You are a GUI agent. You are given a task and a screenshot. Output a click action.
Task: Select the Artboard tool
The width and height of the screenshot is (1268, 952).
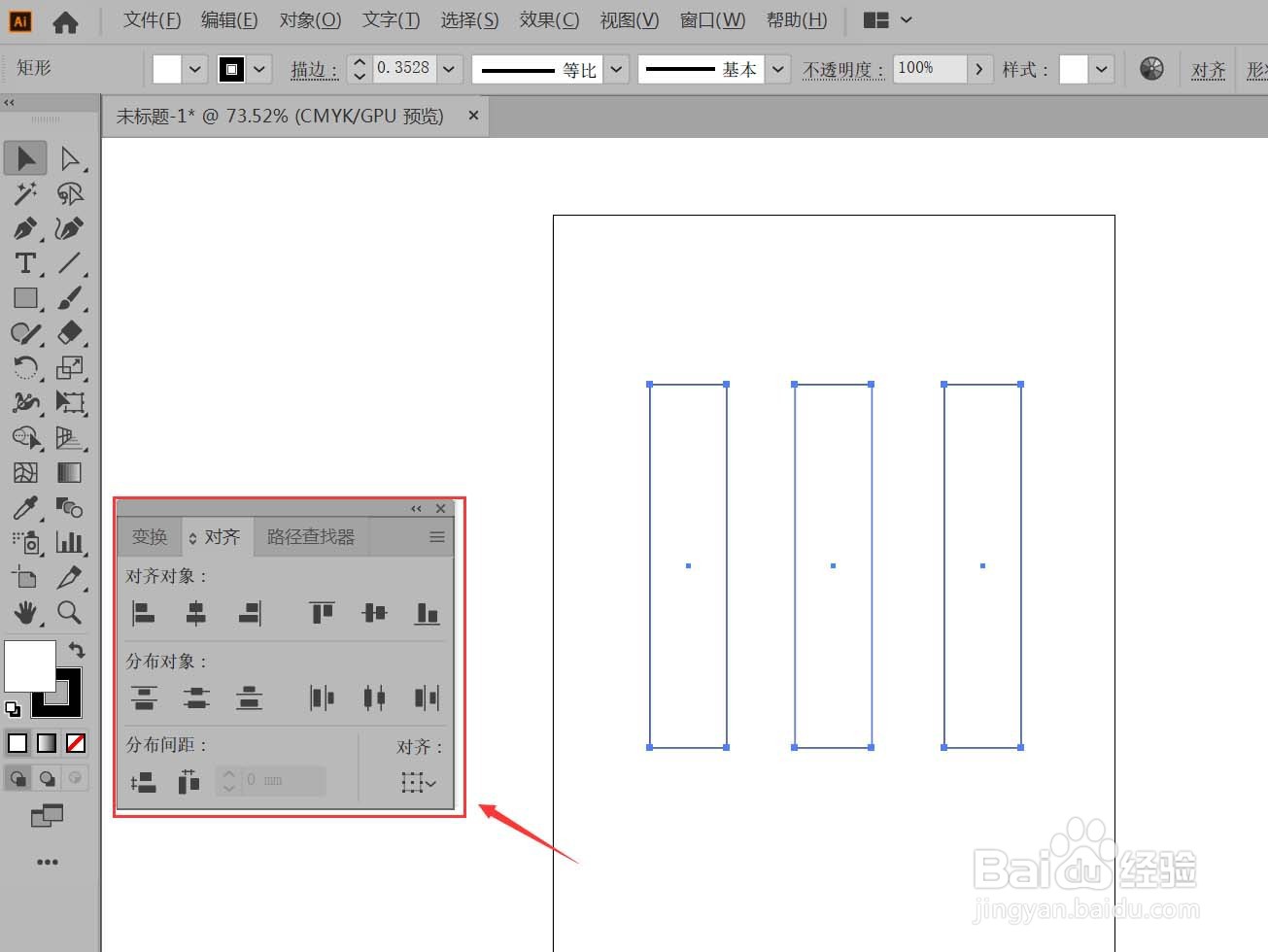[25, 577]
